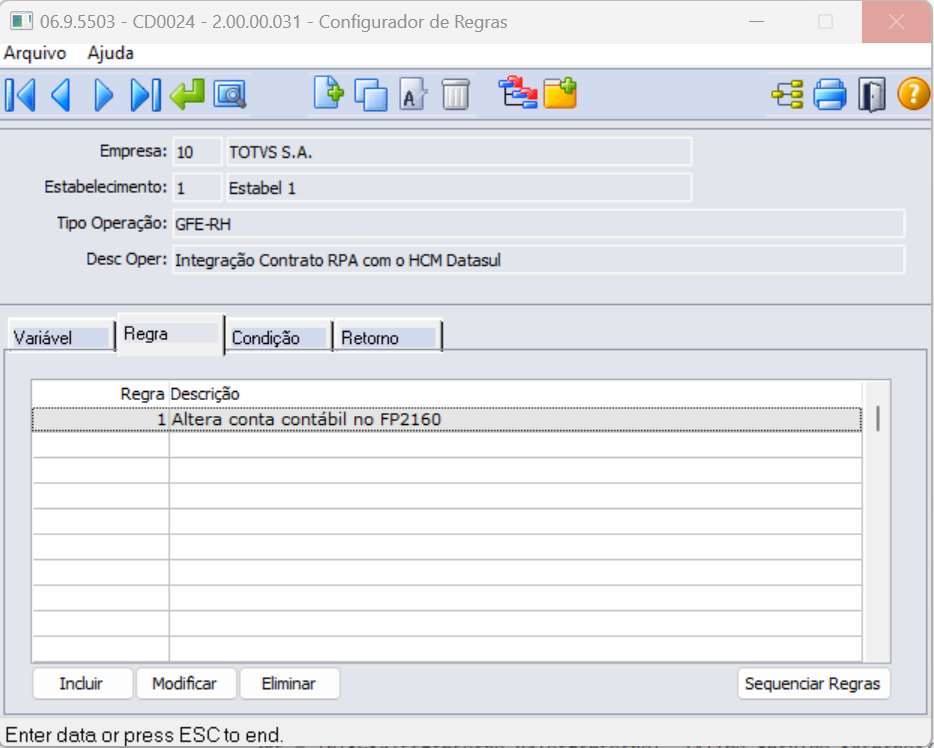The height and width of the screenshot is (748, 934).
Task: Click the rules grid vertical scrollbar
Action: (x=877, y=522)
